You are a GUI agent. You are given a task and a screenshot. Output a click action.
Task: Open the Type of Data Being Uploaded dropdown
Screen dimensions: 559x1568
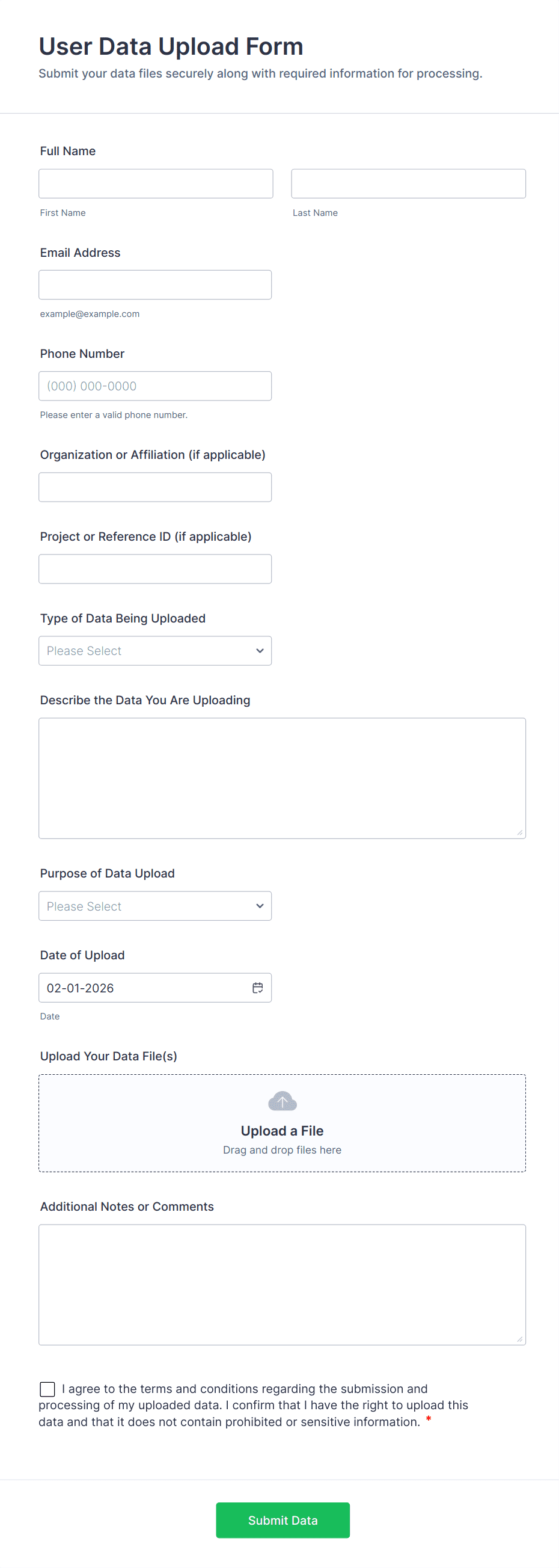155,651
